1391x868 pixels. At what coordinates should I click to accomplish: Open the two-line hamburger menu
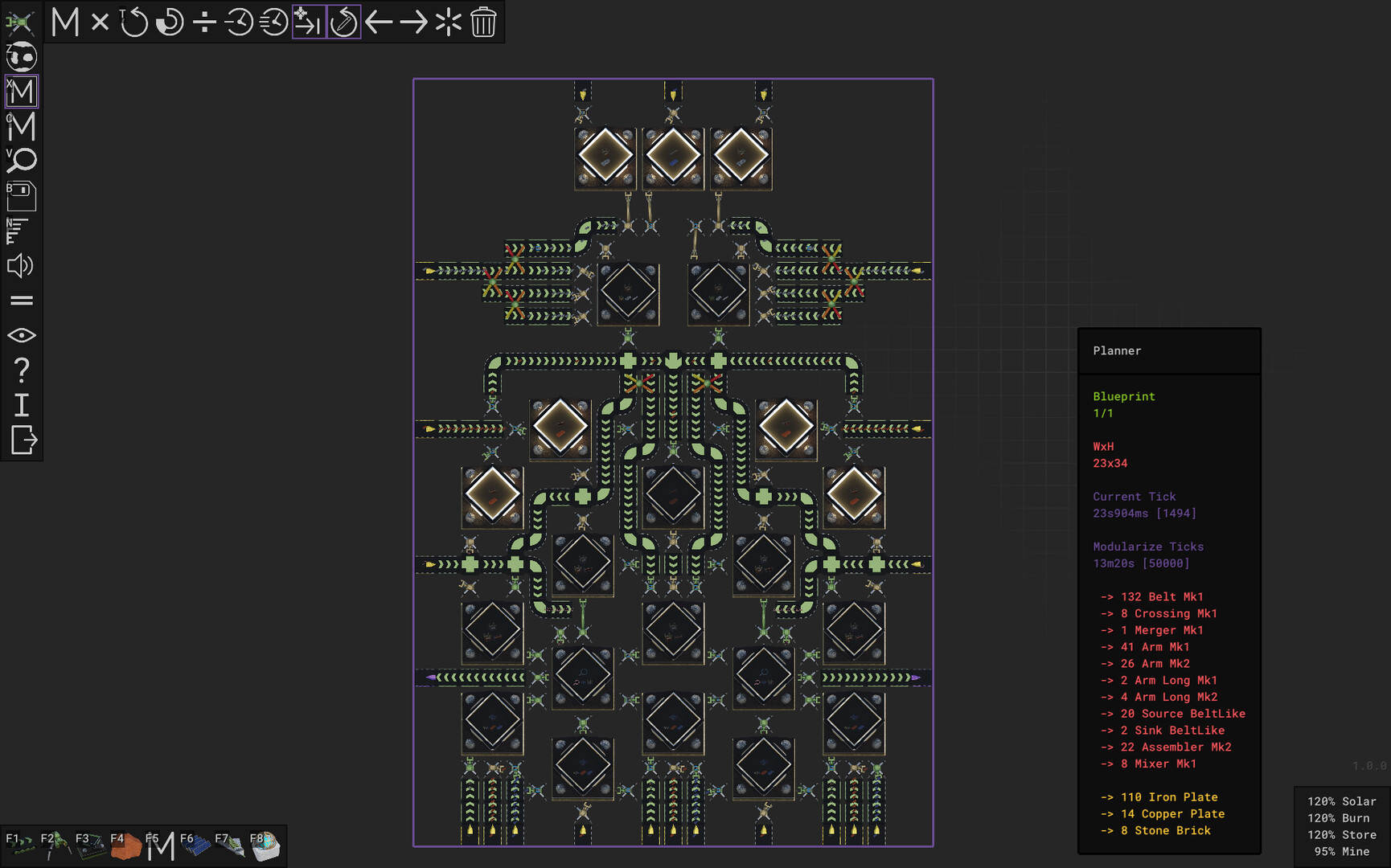click(x=22, y=301)
